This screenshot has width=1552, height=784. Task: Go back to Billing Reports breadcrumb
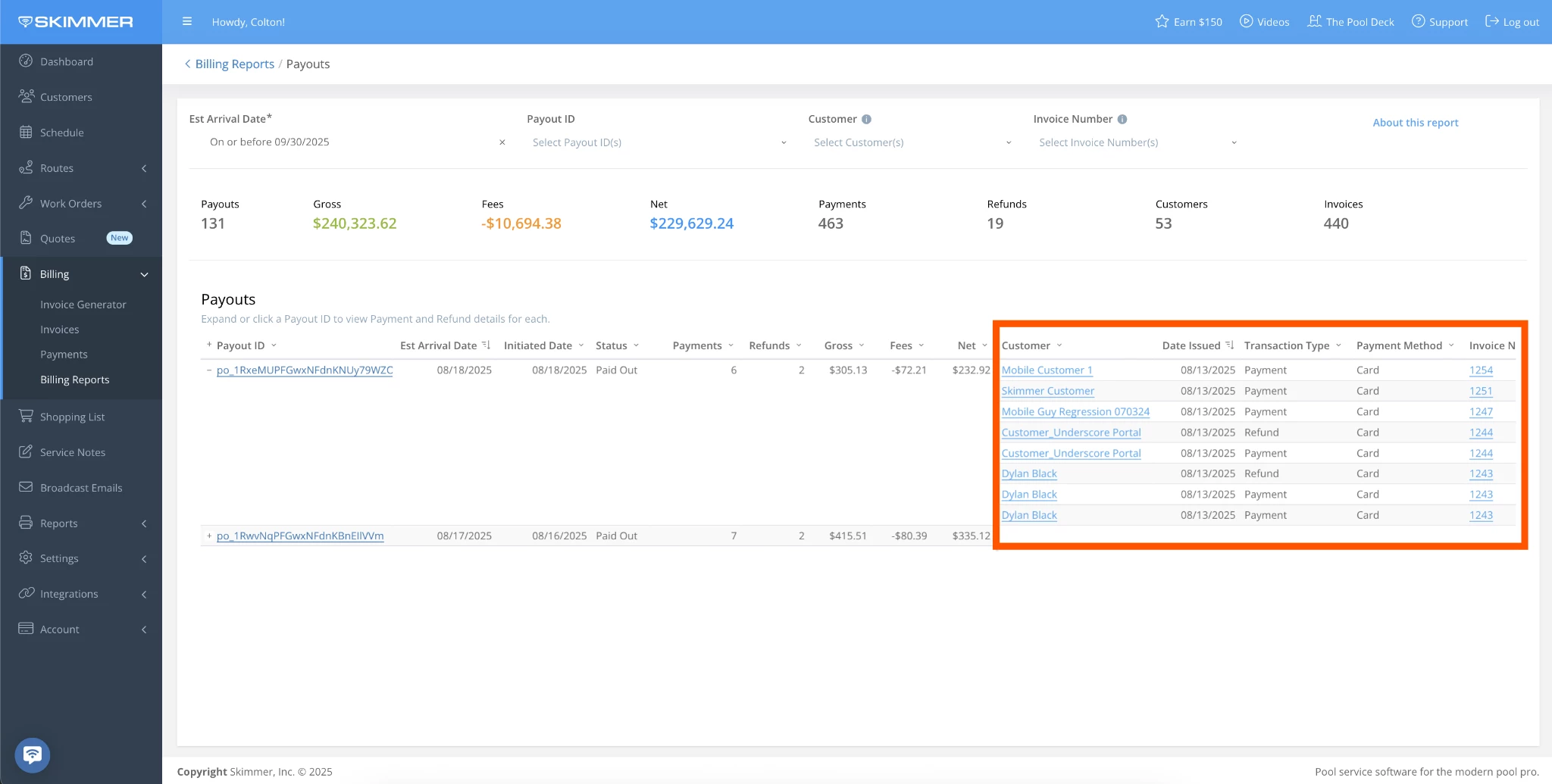pos(234,64)
